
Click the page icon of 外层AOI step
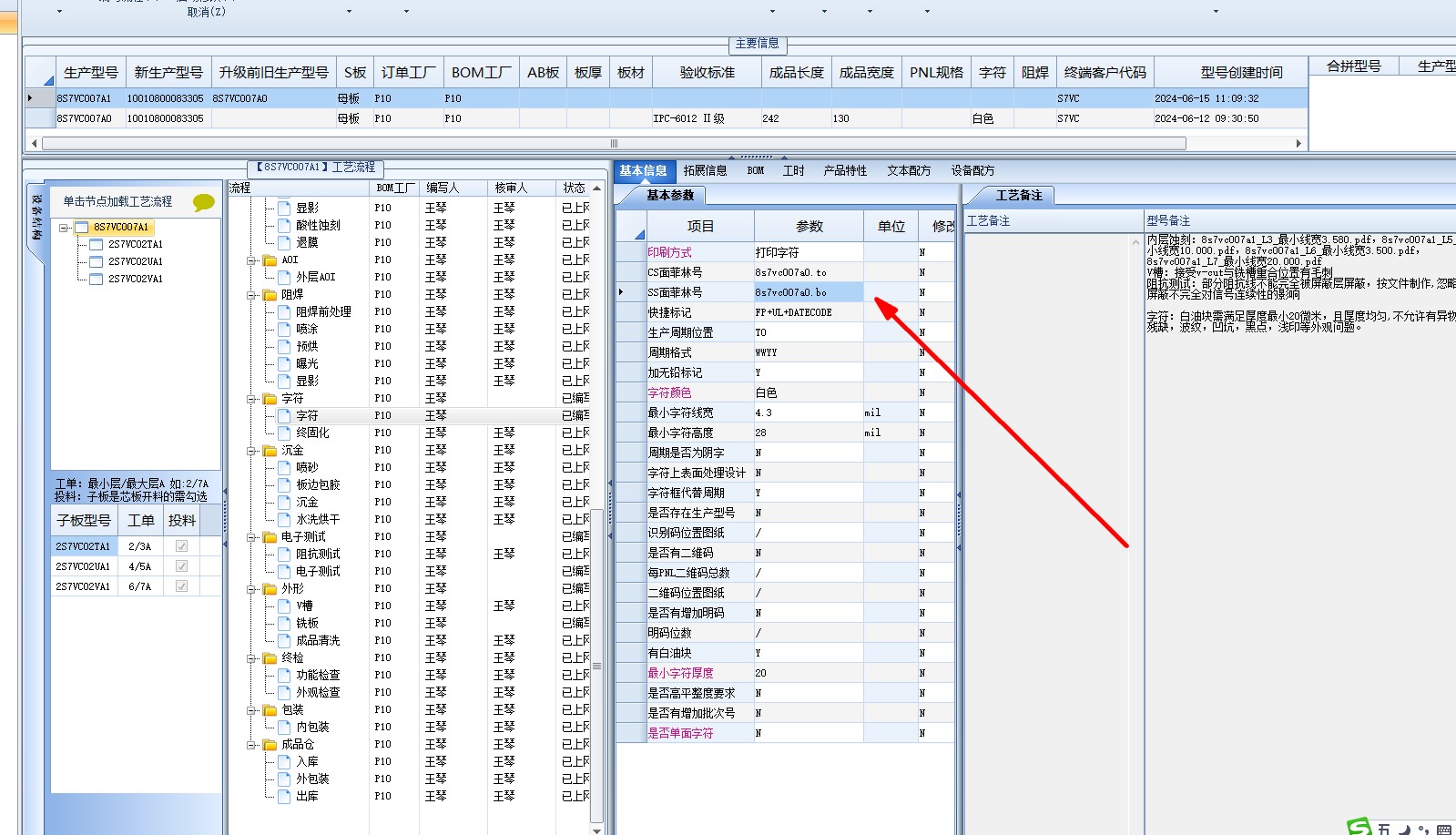point(284,278)
